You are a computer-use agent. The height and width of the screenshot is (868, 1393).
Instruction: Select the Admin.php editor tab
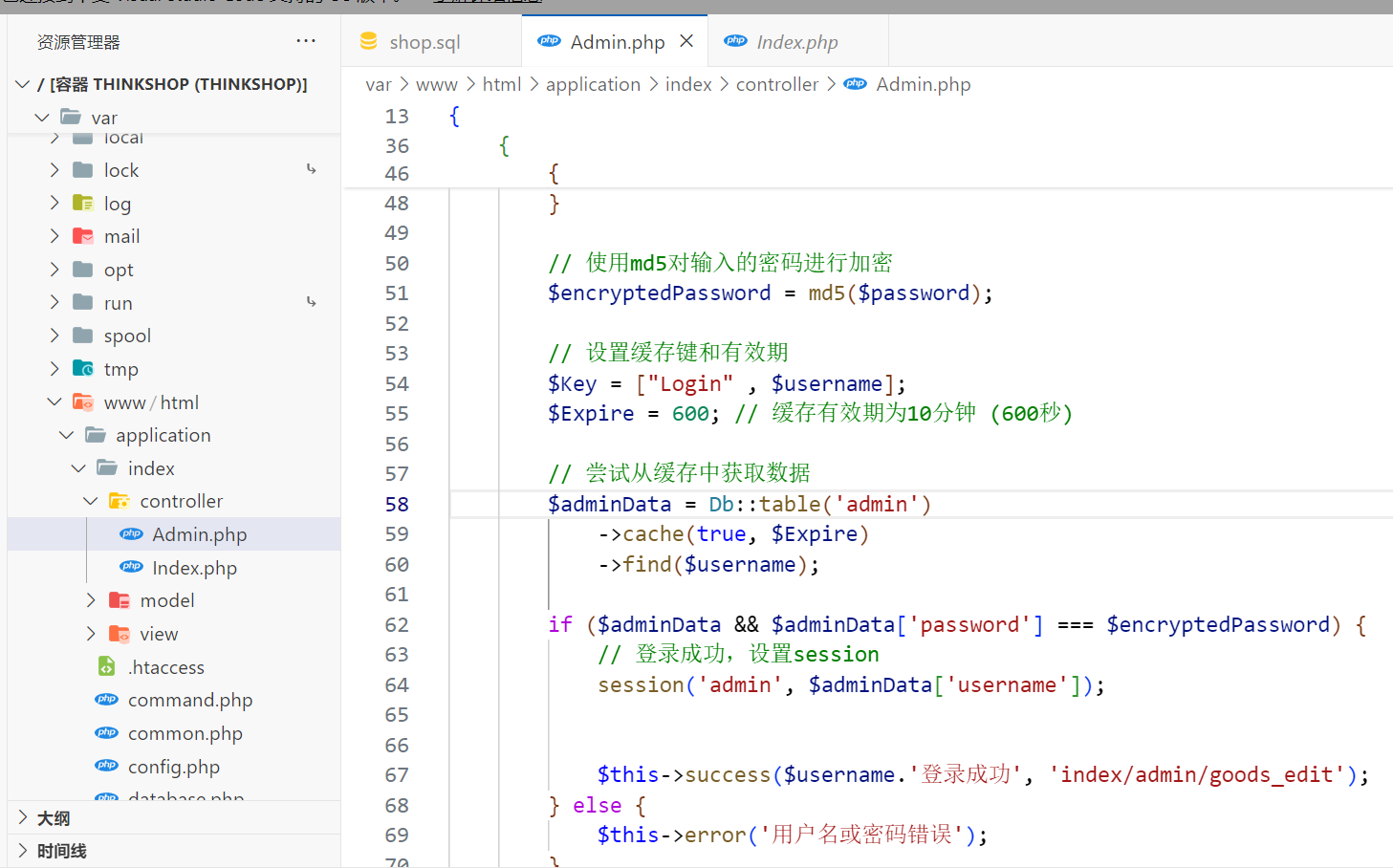pos(615,41)
